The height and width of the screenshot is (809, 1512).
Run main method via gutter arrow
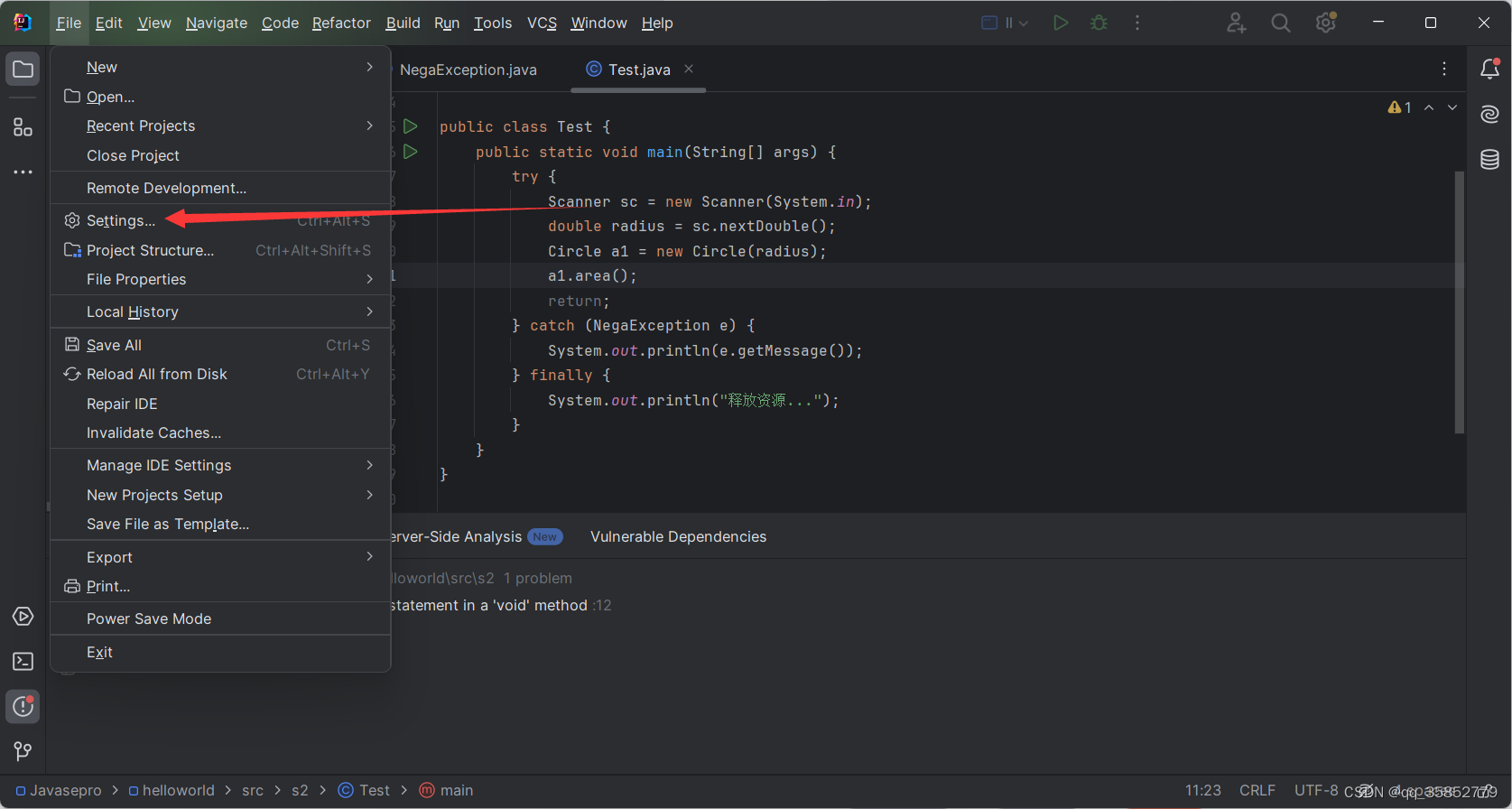pyautogui.click(x=411, y=152)
